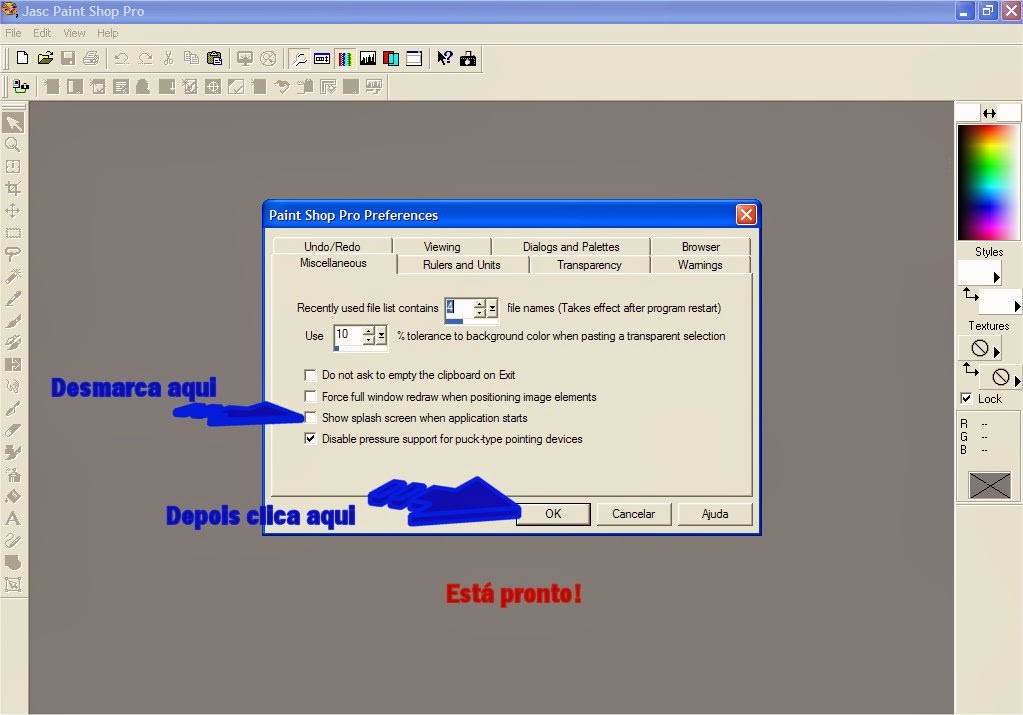The height and width of the screenshot is (715, 1023).
Task: Click the Print toolbar icon
Action: point(91,59)
